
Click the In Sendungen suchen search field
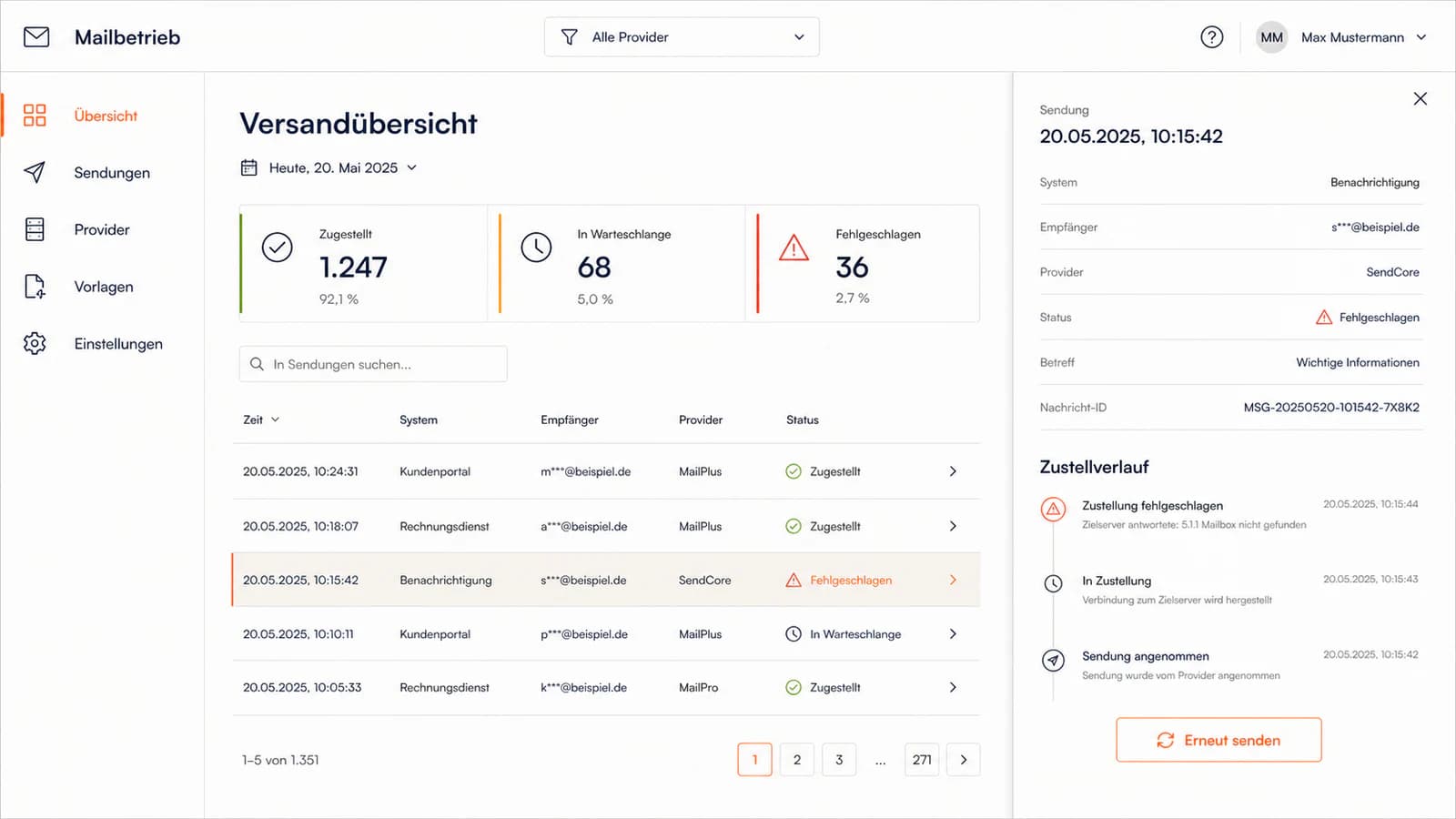(x=373, y=364)
